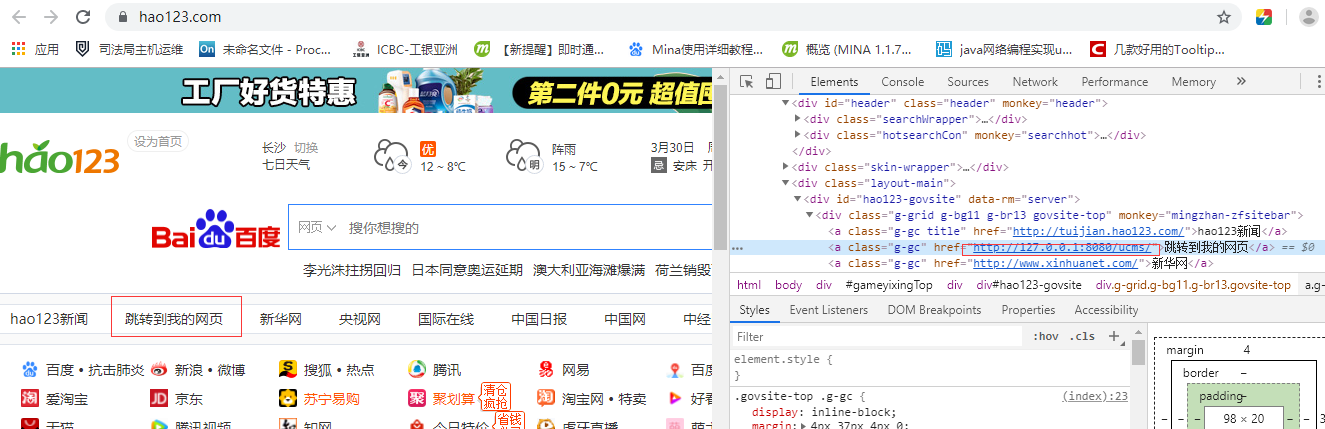Switch to the DevTools Sources tab
1325x429 pixels.
click(968, 82)
